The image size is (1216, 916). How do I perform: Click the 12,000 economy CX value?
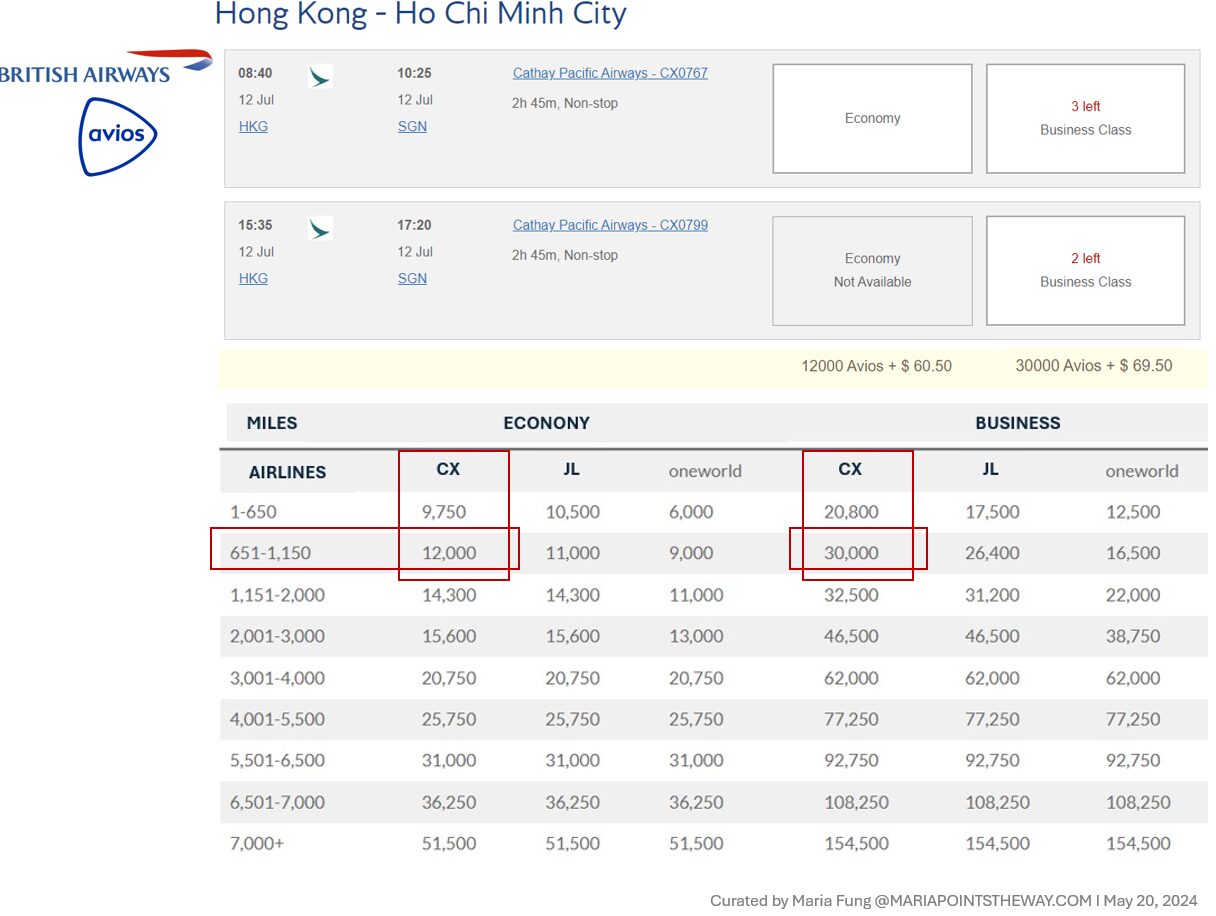point(449,553)
